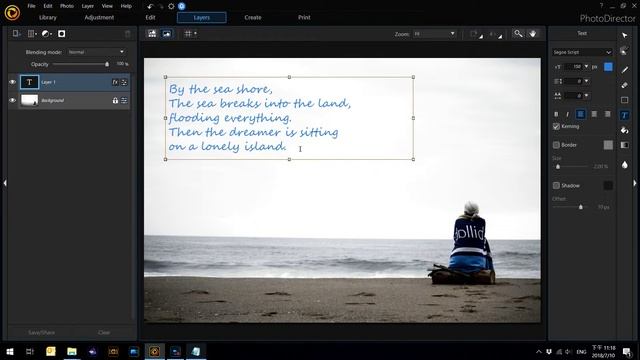Click the undo arrow icon
Viewport: 640px width, 360px height.
point(150,6)
